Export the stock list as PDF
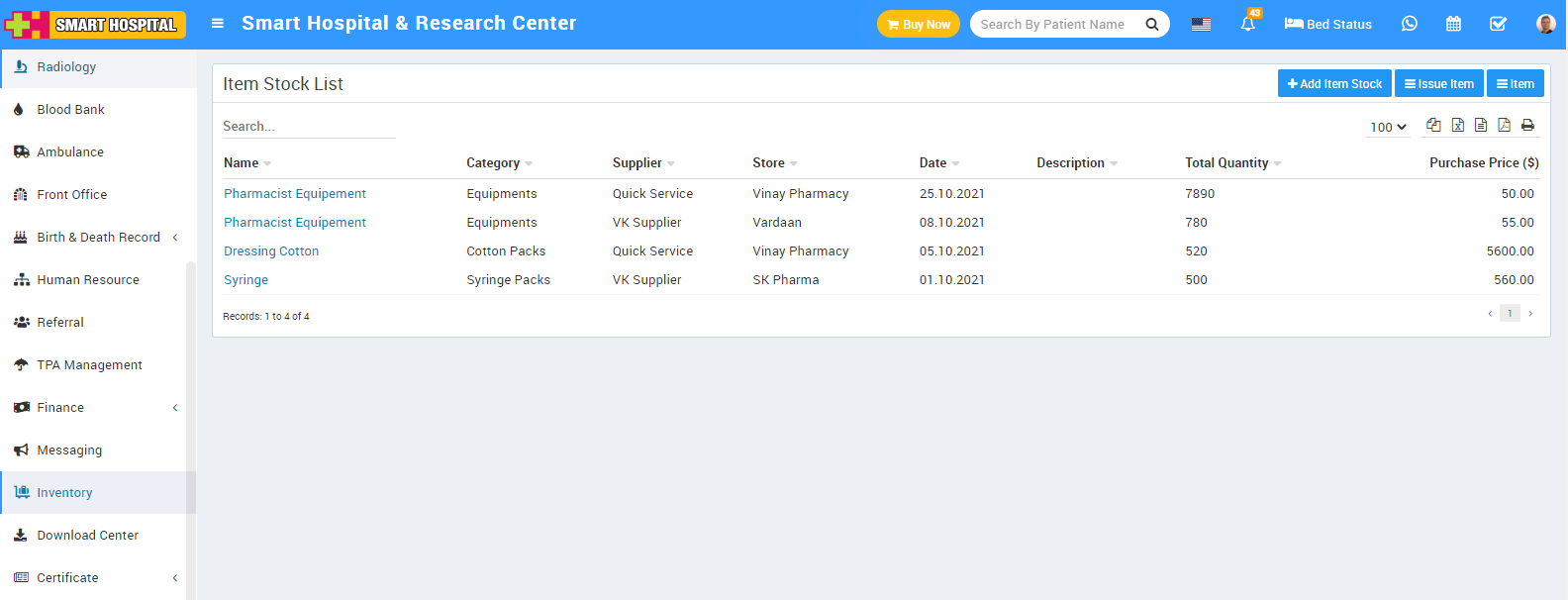The image size is (1568, 600). point(1504,125)
